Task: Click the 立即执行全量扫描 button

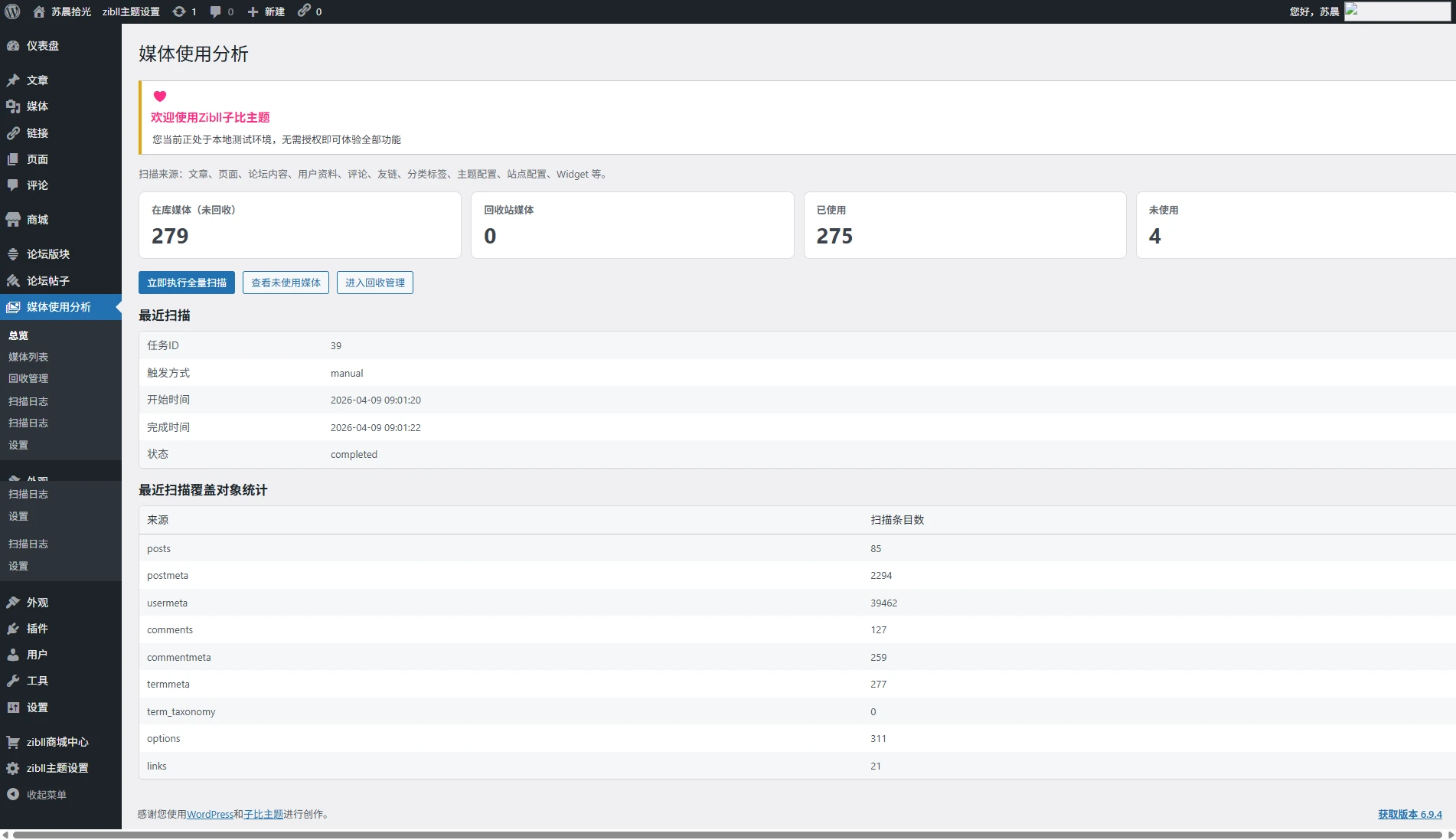Action: pos(187,283)
